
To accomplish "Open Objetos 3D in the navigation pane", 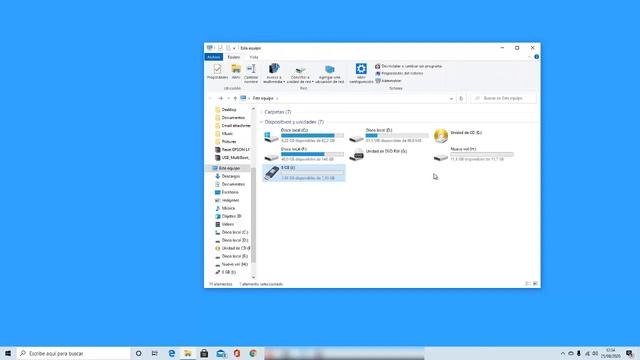I will pyautogui.click(x=228, y=216).
